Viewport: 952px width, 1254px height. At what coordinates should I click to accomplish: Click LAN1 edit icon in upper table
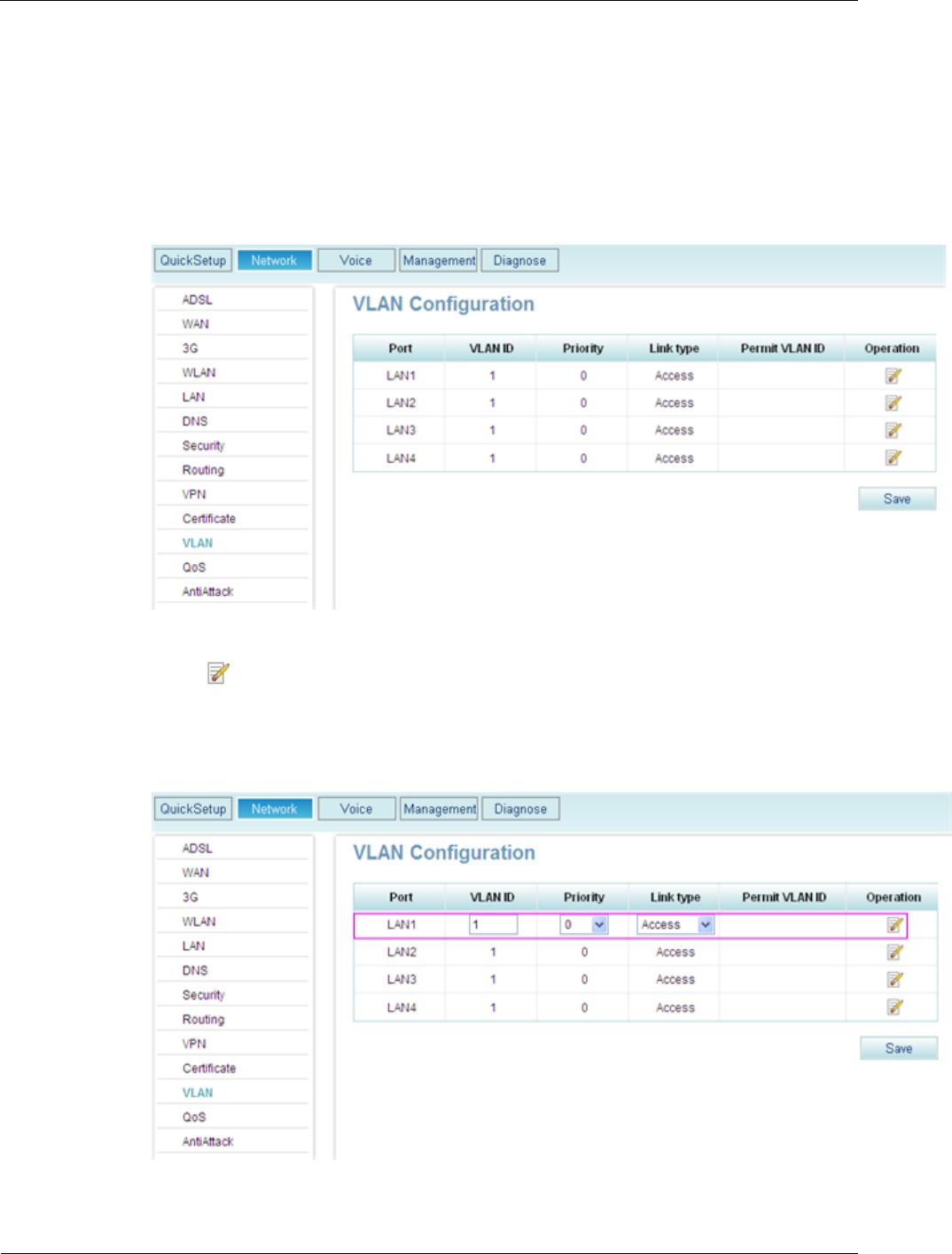click(893, 376)
